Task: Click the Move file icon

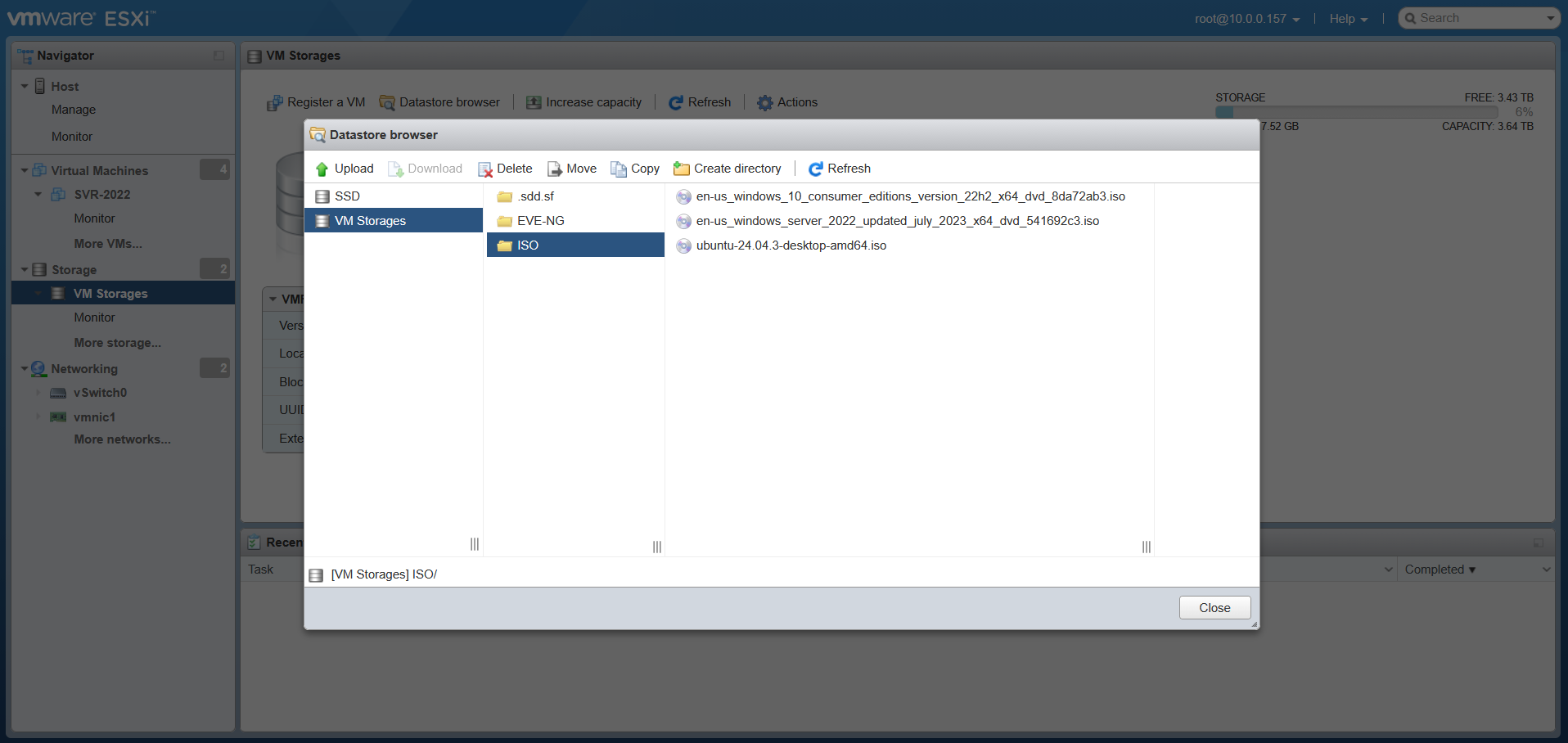Action: click(555, 169)
